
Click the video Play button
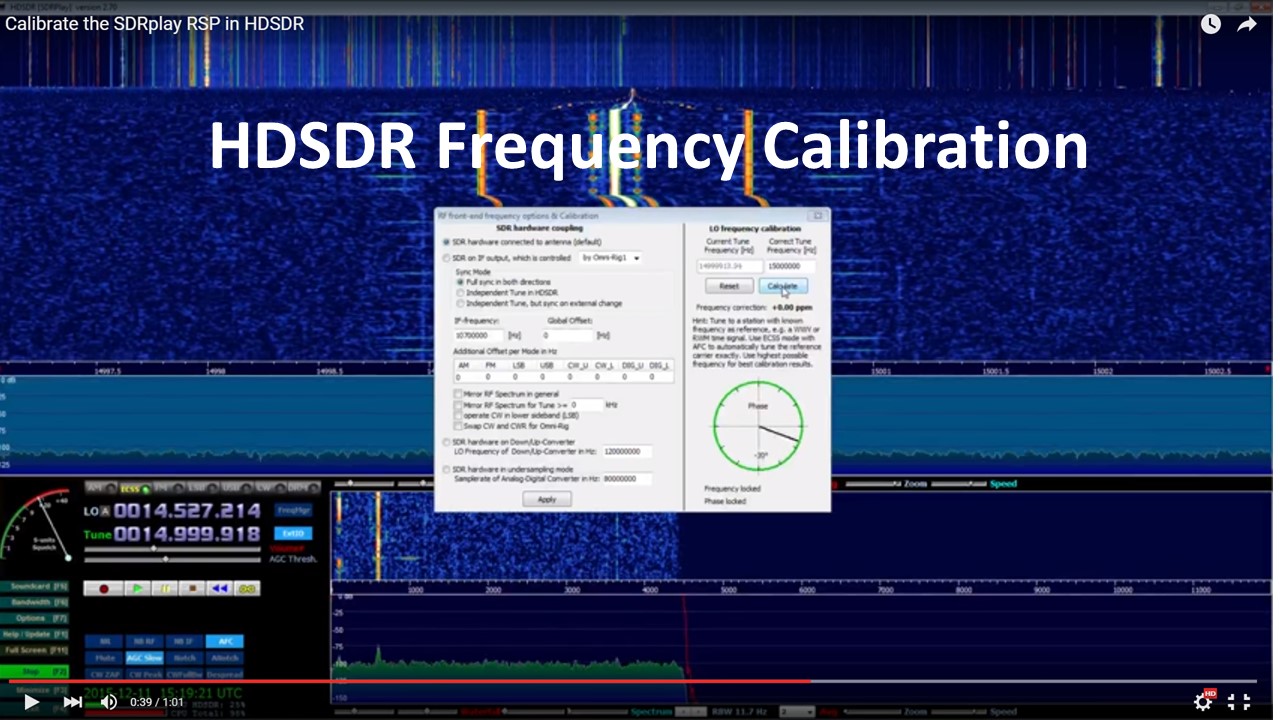point(31,702)
